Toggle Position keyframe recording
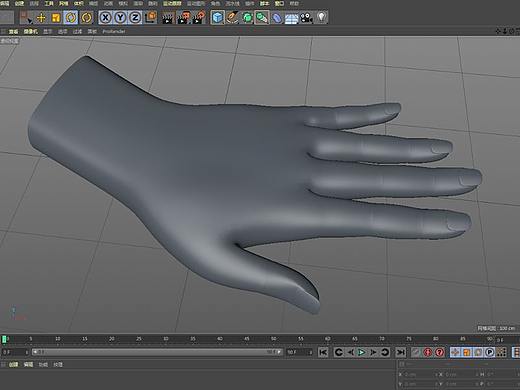The image size is (520, 390). click(455, 352)
